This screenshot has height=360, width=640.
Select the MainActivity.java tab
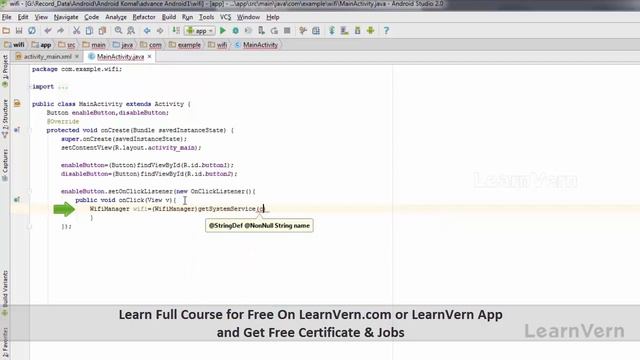(x=120, y=57)
